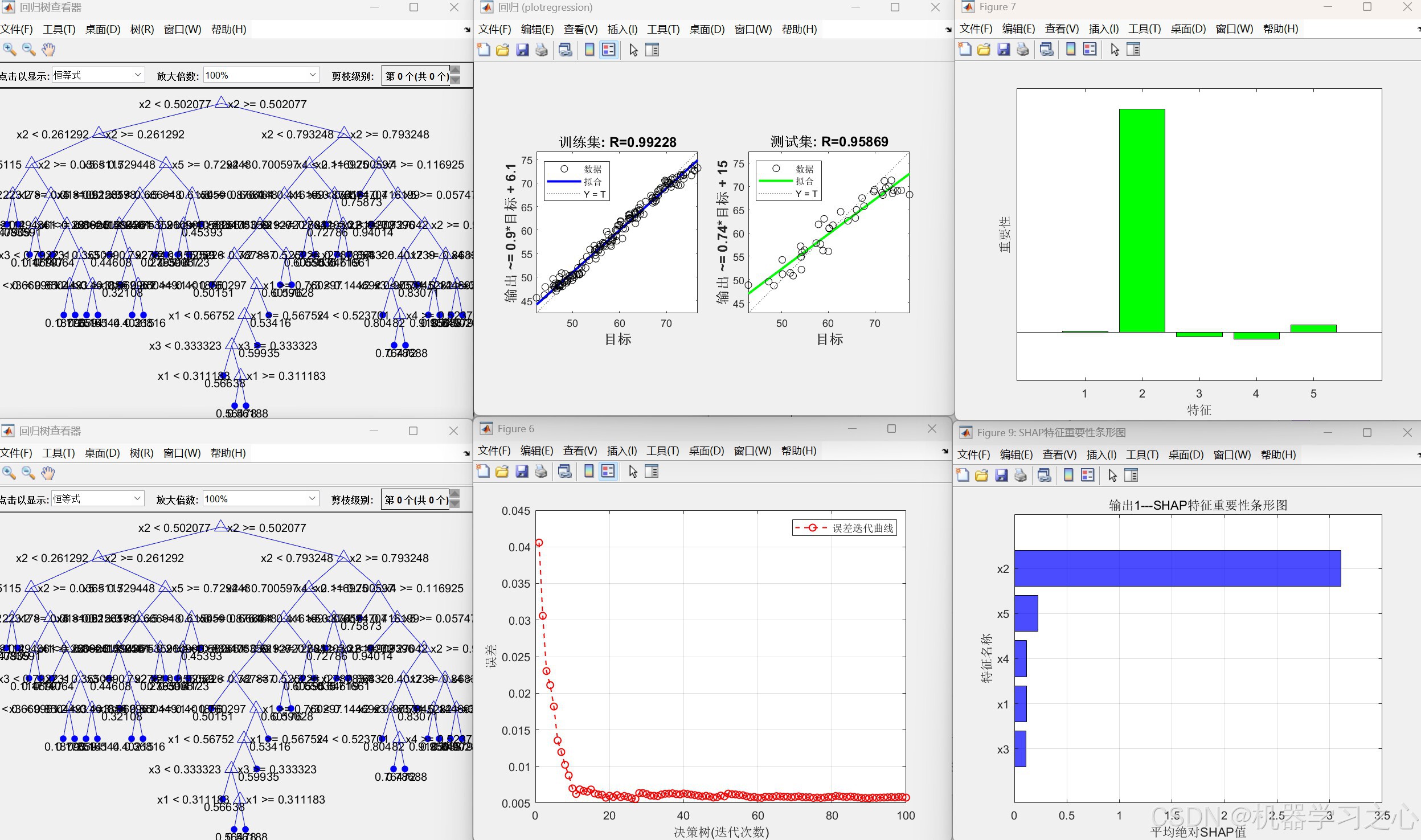1421x840 pixels.
Task: Click open file icon in Figure 6 toolbar
Action: click(x=502, y=472)
